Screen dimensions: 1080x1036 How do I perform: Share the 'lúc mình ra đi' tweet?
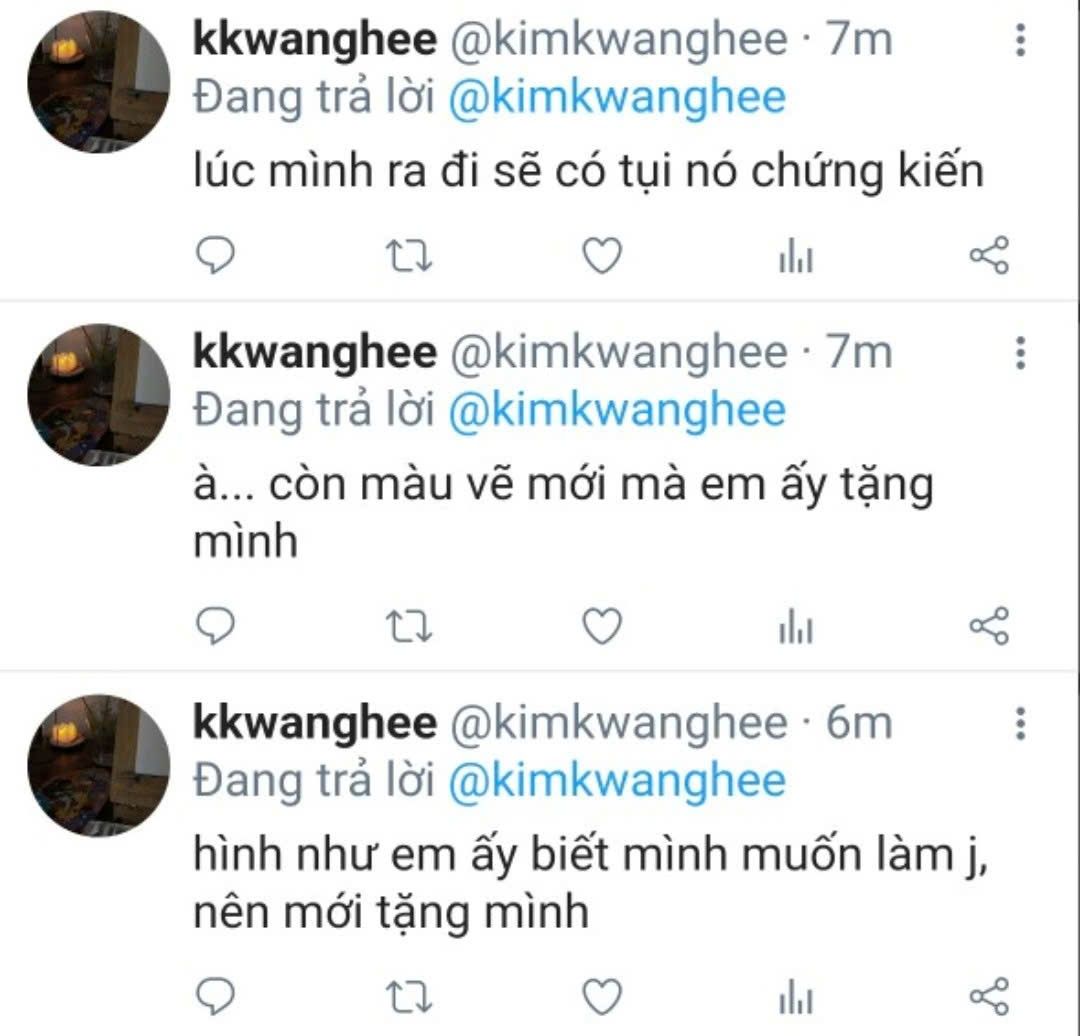coord(990,256)
